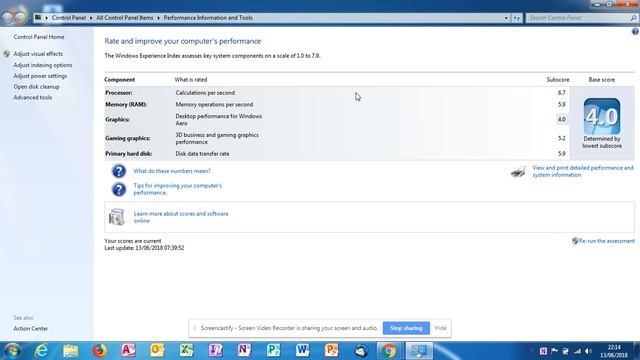Select Performance Information and Tools breadcrumb
Image resolution: width=640 pixels, height=360 pixels.
[x=208, y=18]
